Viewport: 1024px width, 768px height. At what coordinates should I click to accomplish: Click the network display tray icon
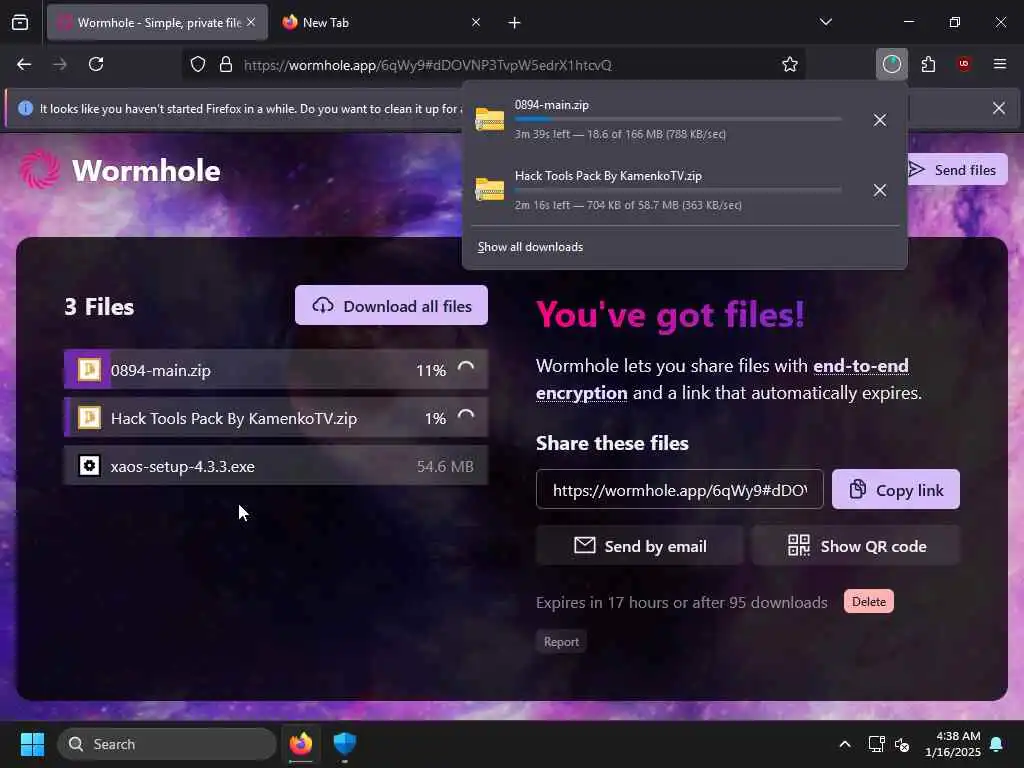coord(876,744)
